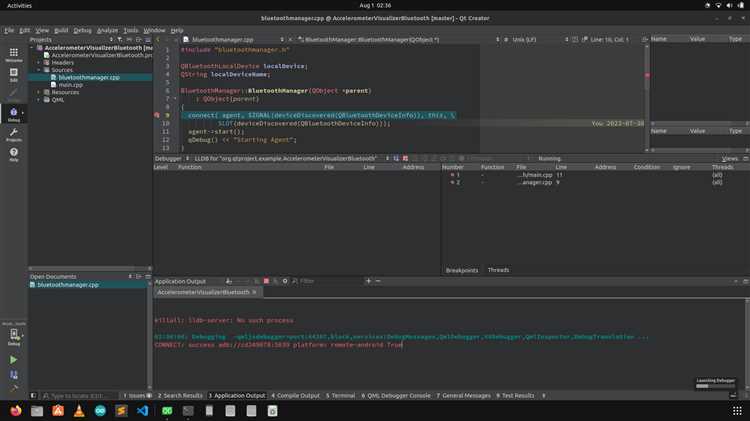Close AccelerometerVisualizerBluetooth output tab
Image resolution: width=750 pixels, height=421 pixels.
pos(254,292)
